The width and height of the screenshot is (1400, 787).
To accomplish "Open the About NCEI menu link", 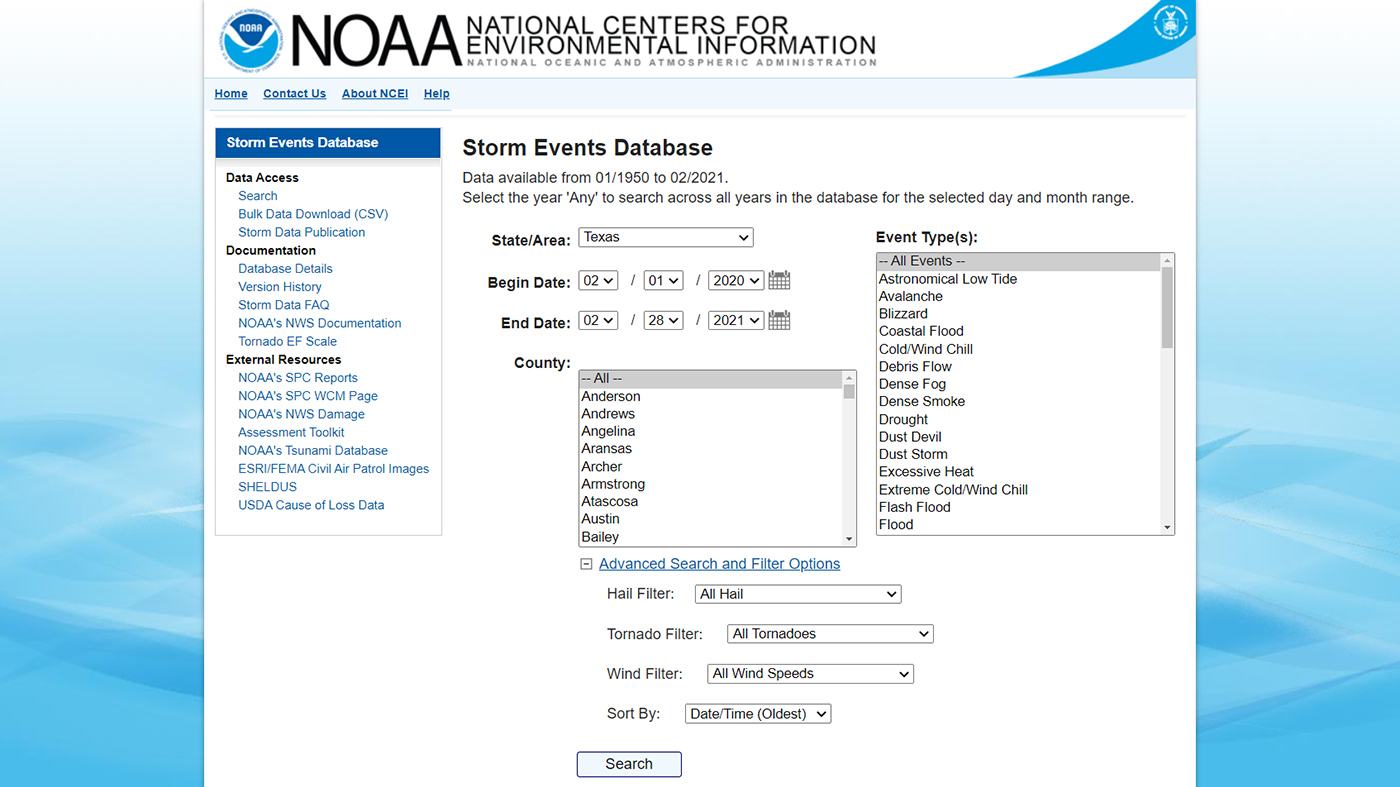I will point(375,94).
